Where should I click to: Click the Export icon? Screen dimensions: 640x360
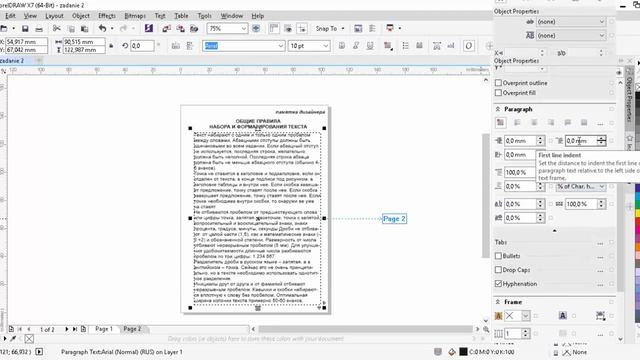[180, 29]
